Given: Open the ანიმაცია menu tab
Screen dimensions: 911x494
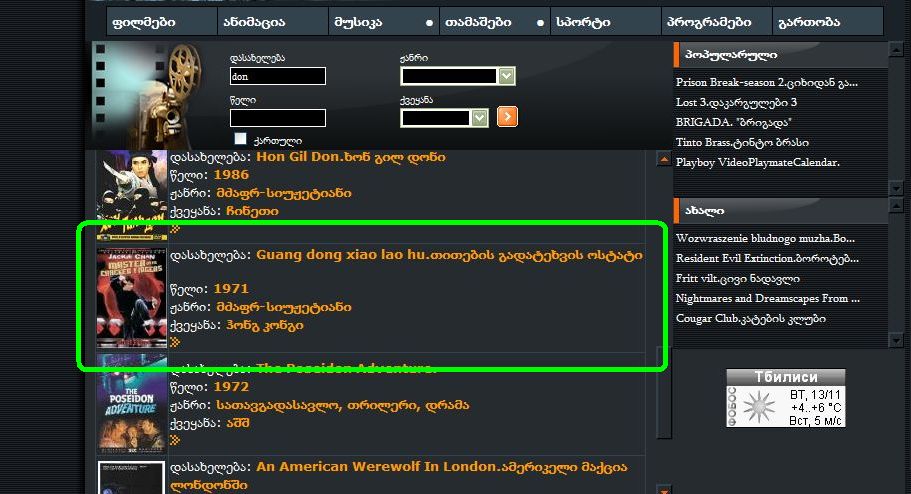Looking at the screenshot, I should coord(273,22).
